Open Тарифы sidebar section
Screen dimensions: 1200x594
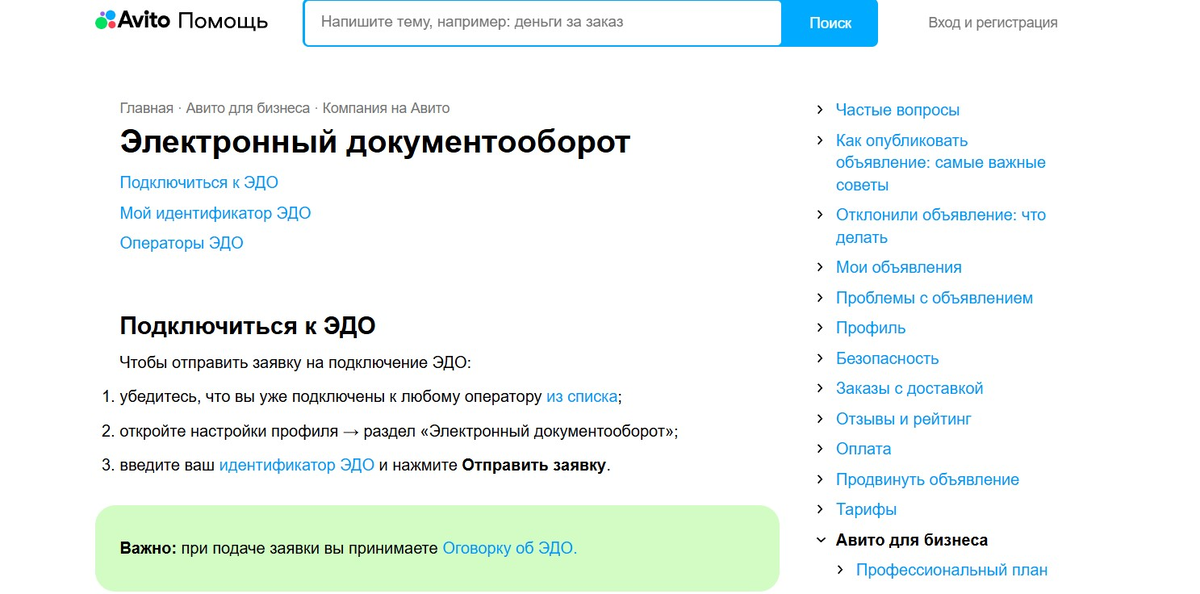(866, 510)
